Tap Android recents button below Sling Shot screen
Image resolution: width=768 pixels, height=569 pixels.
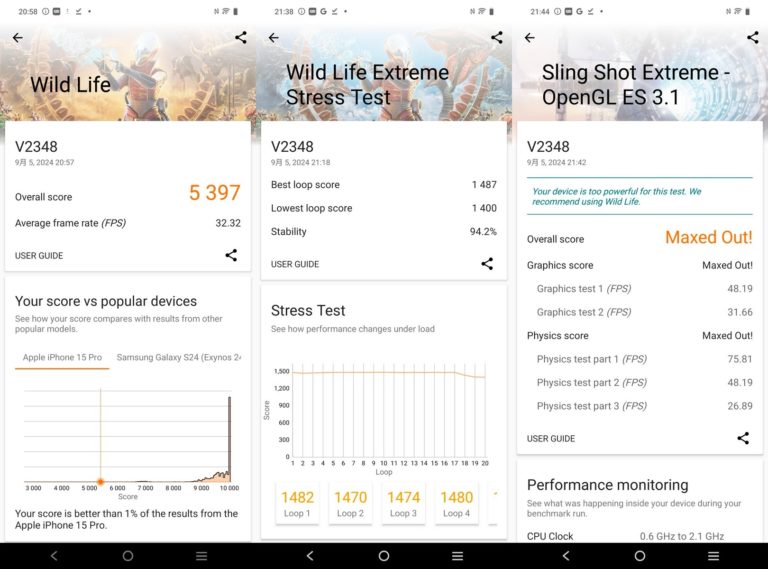point(713,556)
